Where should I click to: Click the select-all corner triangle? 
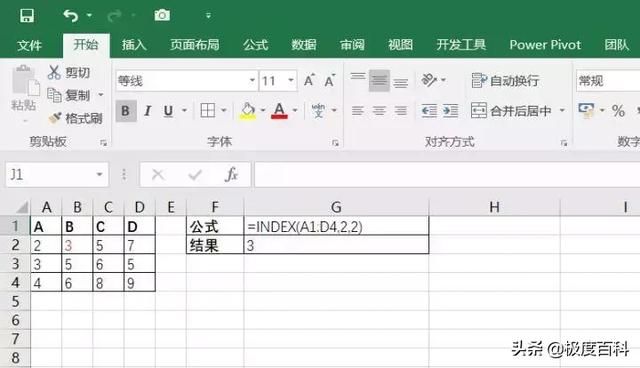pyautogui.click(x=21, y=208)
